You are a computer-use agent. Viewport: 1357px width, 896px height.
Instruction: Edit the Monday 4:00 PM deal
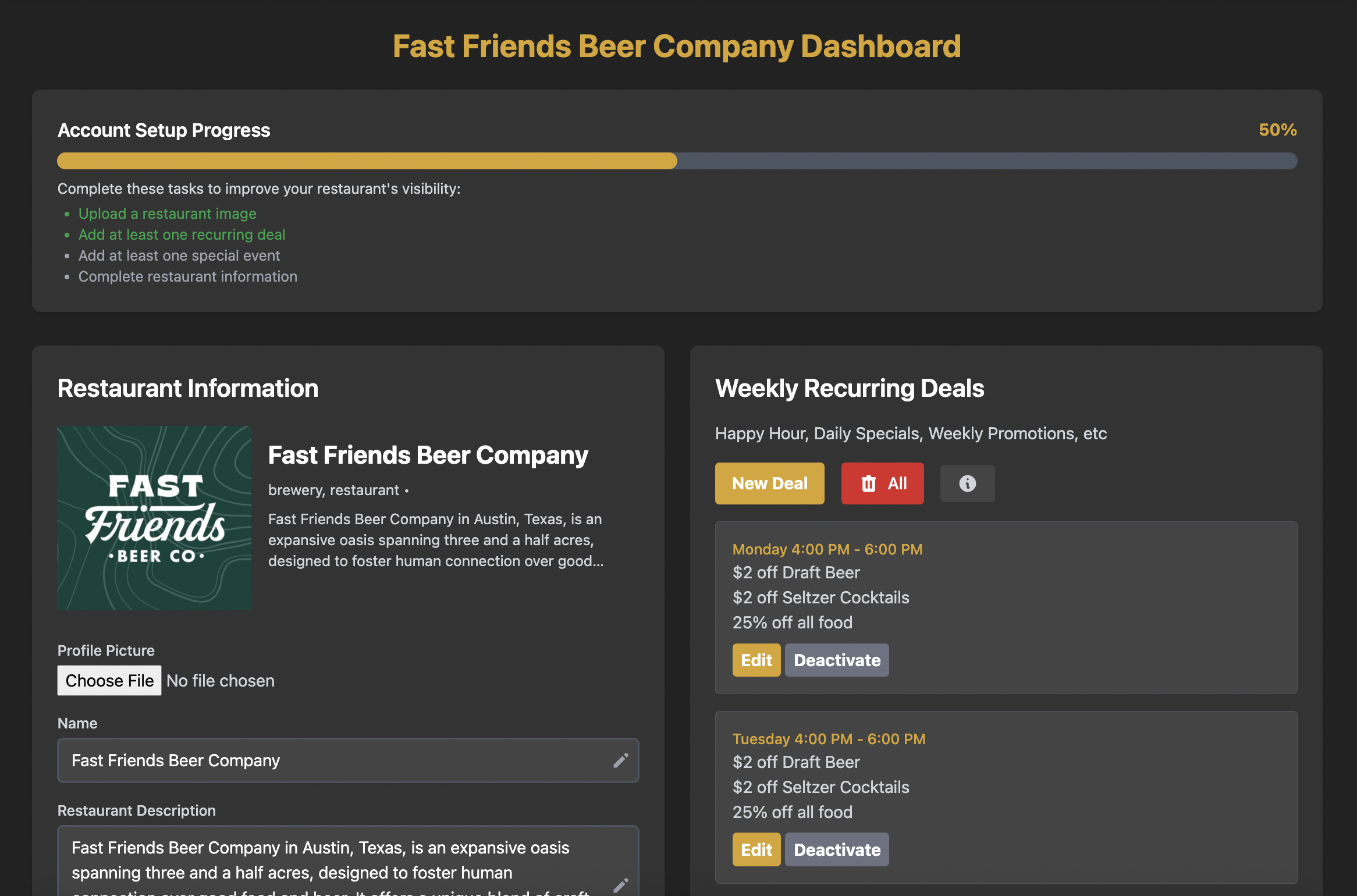[756, 660]
